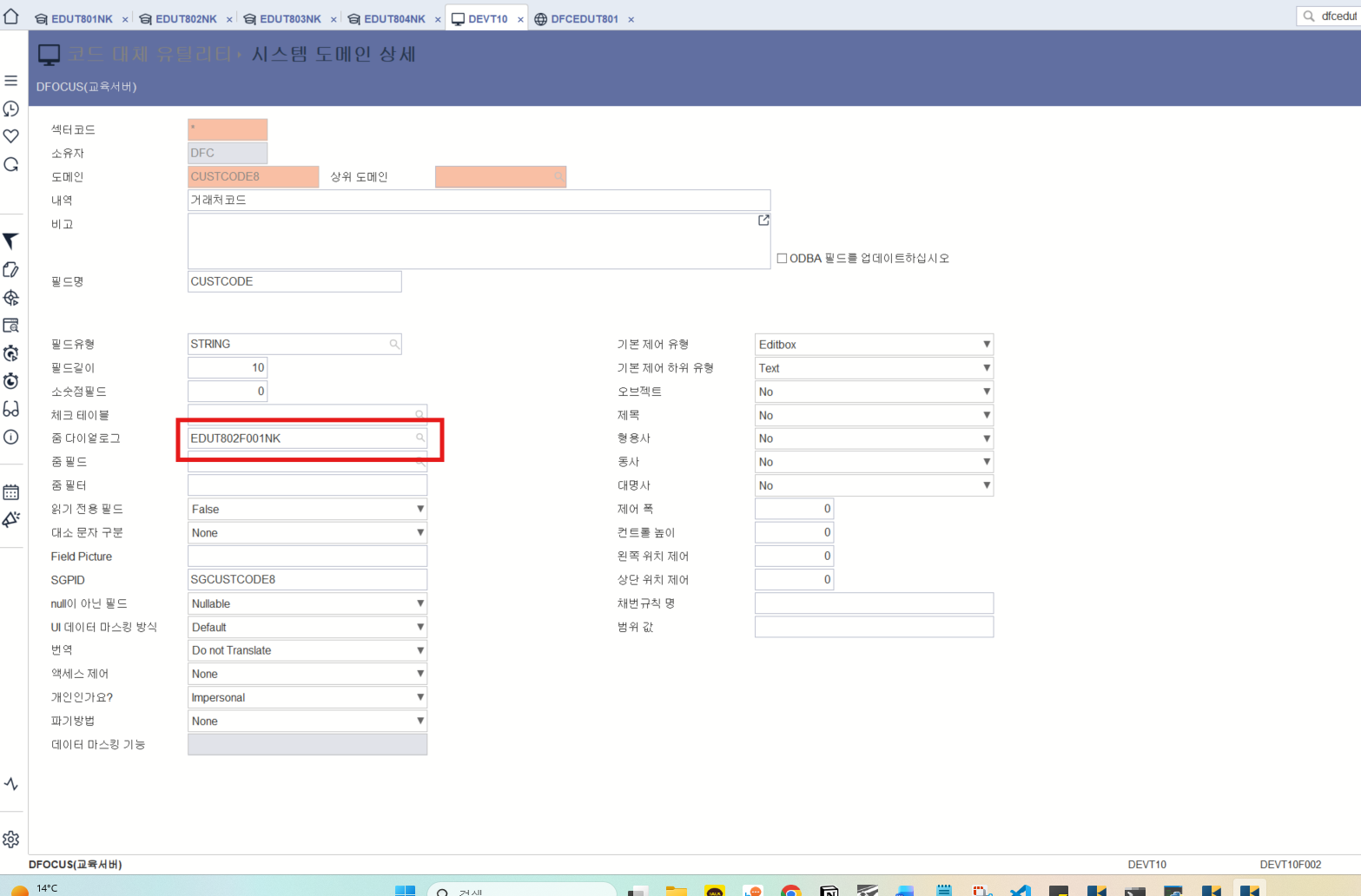Go to the home icon

11,15
